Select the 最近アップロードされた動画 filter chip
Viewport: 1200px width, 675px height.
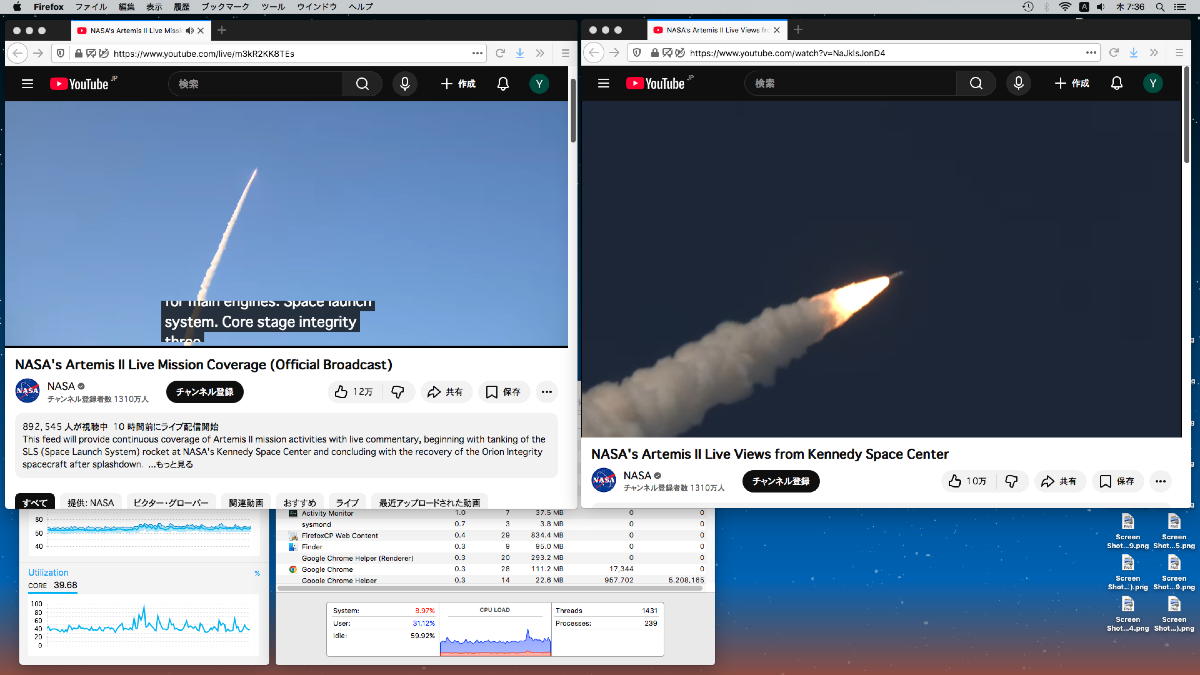click(x=430, y=503)
